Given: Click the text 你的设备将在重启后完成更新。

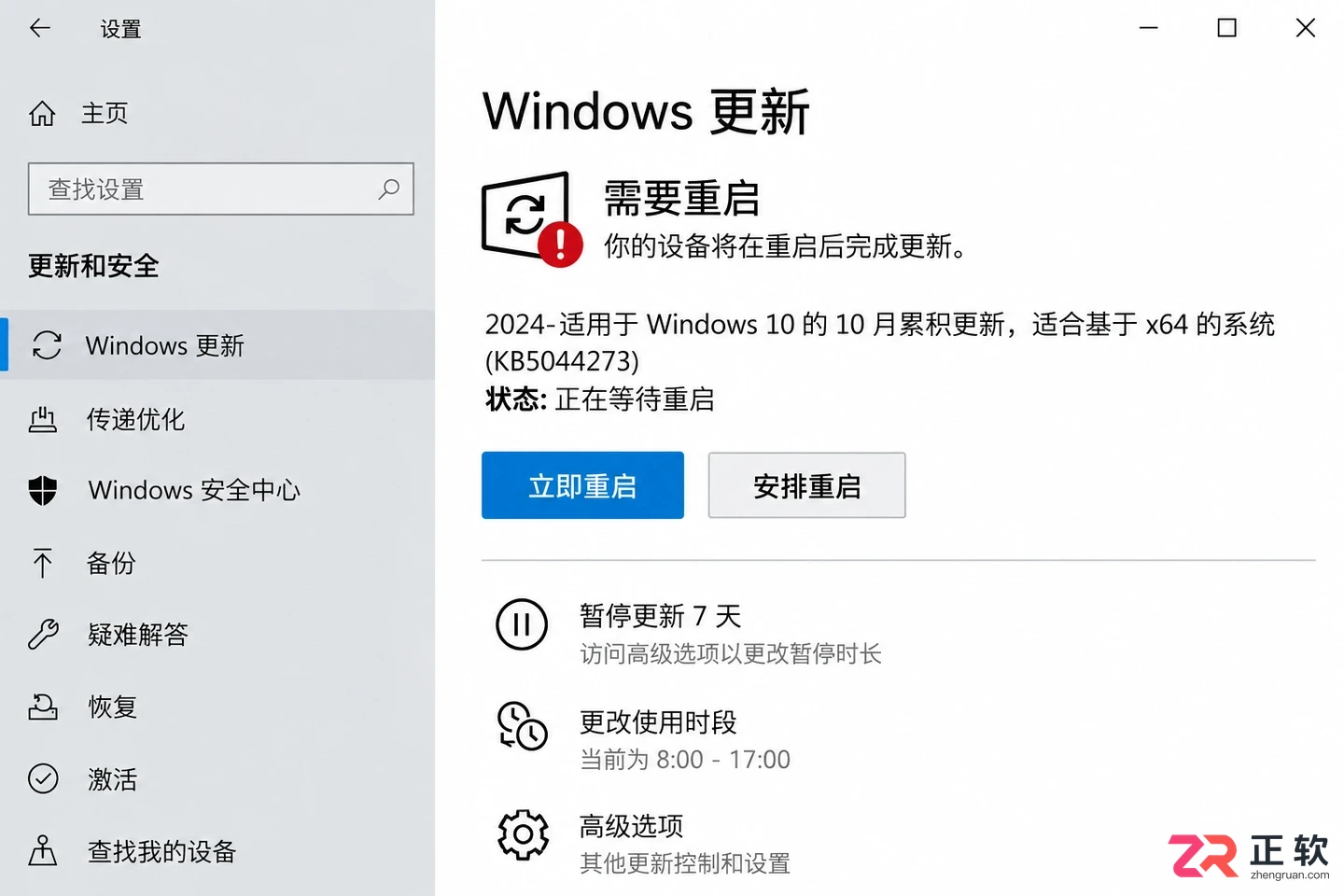Looking at the screenshot, I should [x=785, y=246].
